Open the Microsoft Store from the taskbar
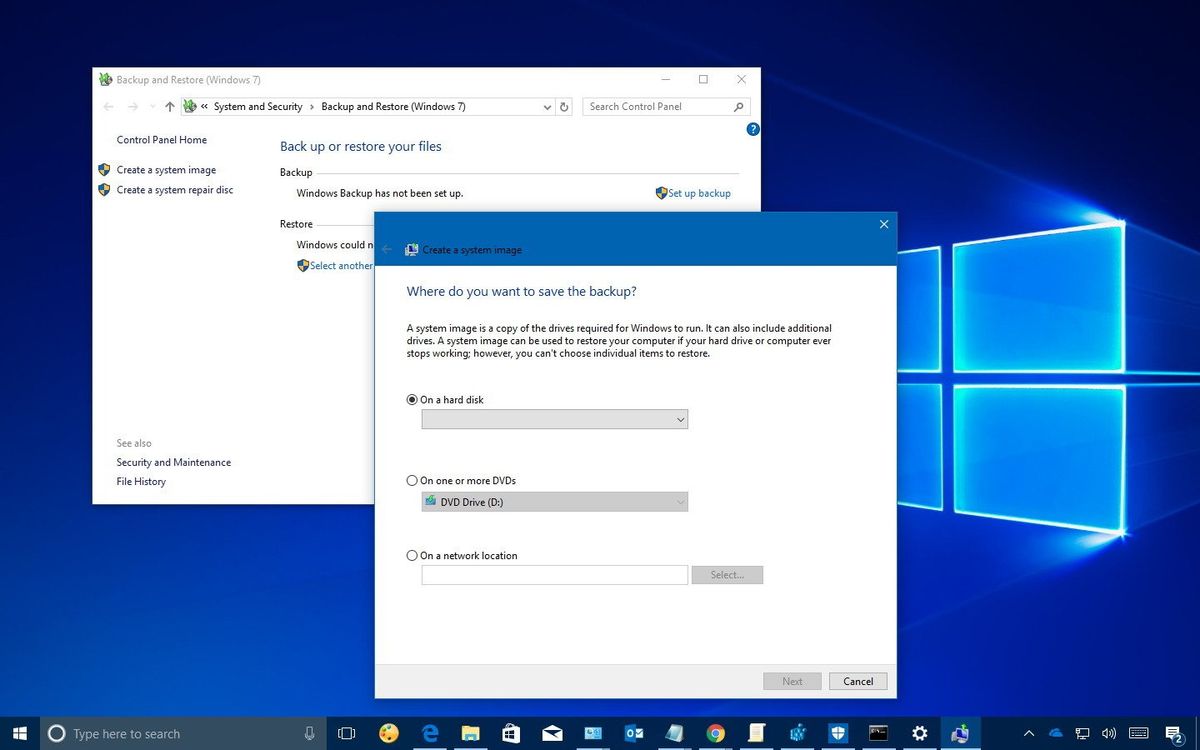 [x=511, y=733]
